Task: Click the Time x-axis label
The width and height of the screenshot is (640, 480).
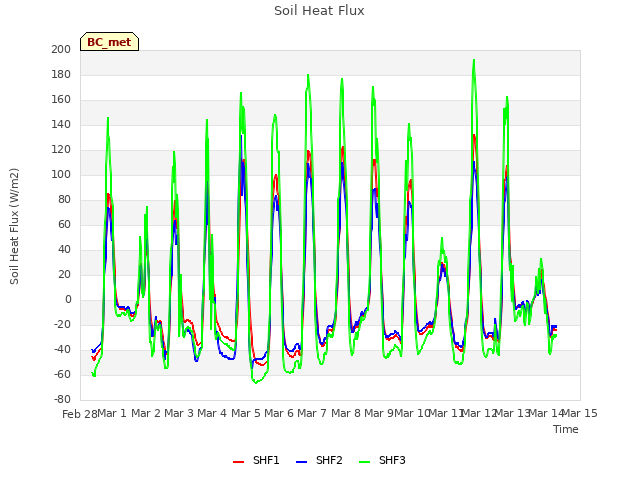Action: 566,429
